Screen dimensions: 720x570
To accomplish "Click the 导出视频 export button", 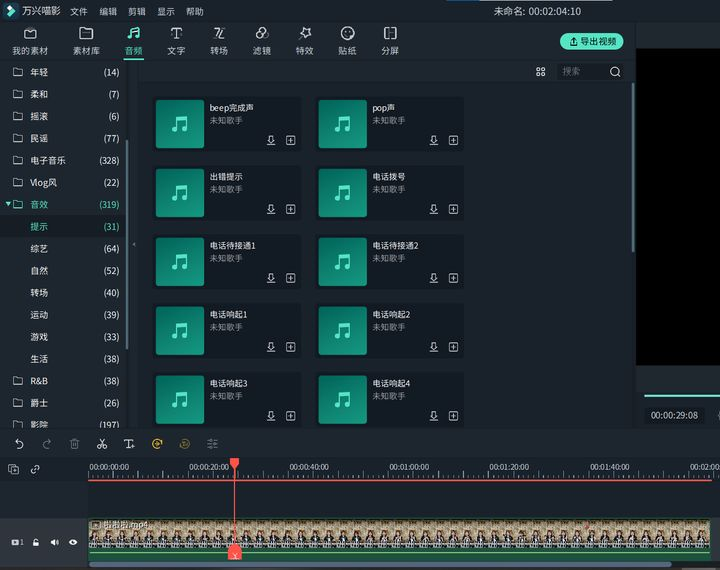I will point(591,41).
